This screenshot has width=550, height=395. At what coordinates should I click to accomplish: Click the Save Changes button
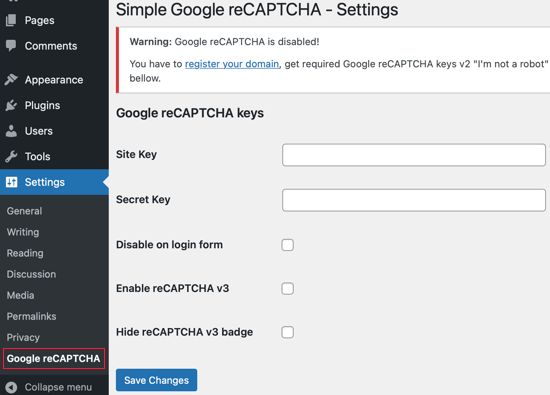pos(156,380)
